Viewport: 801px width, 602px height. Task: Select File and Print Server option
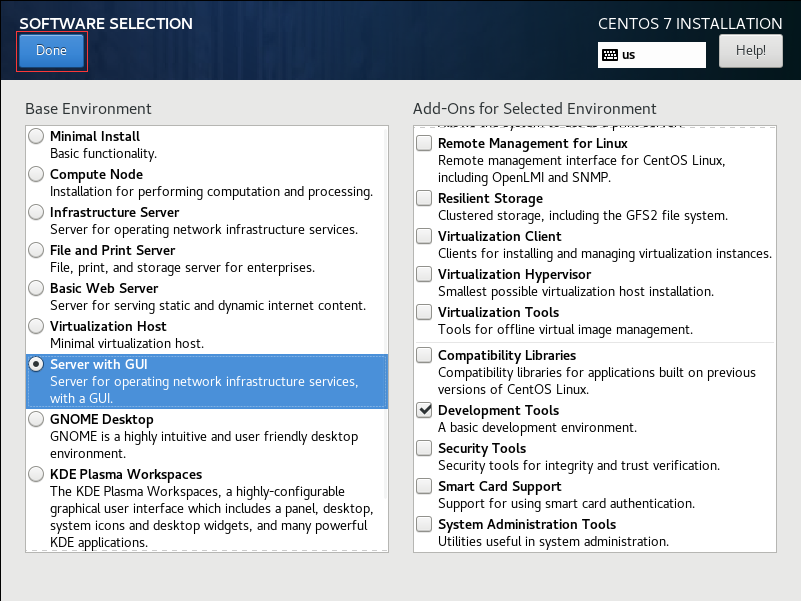pyautogui.click(x=36, y=250)
